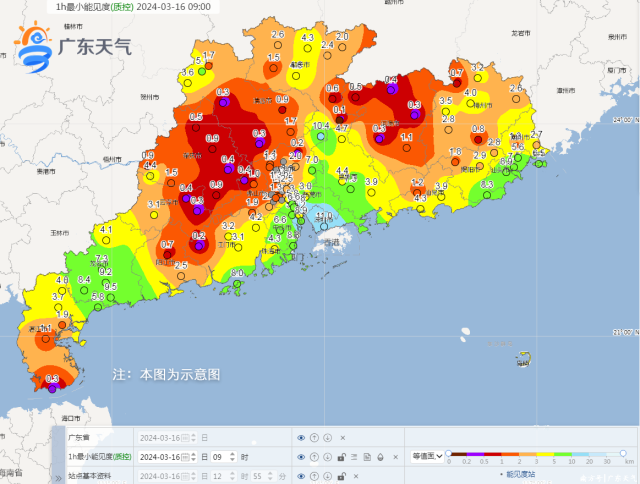The height and width of the screenshot is (484, 640).
Task: Move 1h最小能见度 layer up
Action: [x=314, y=457]
